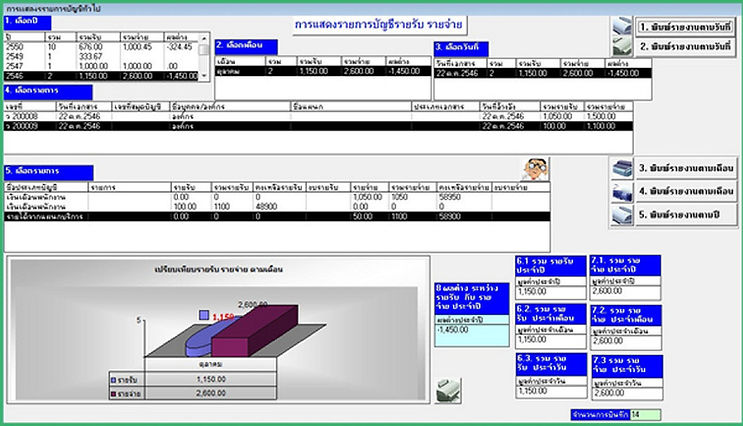The image size is (743, 426).
Task: Click the blue legend marker on chart
Action: click(x=204, y=315)
